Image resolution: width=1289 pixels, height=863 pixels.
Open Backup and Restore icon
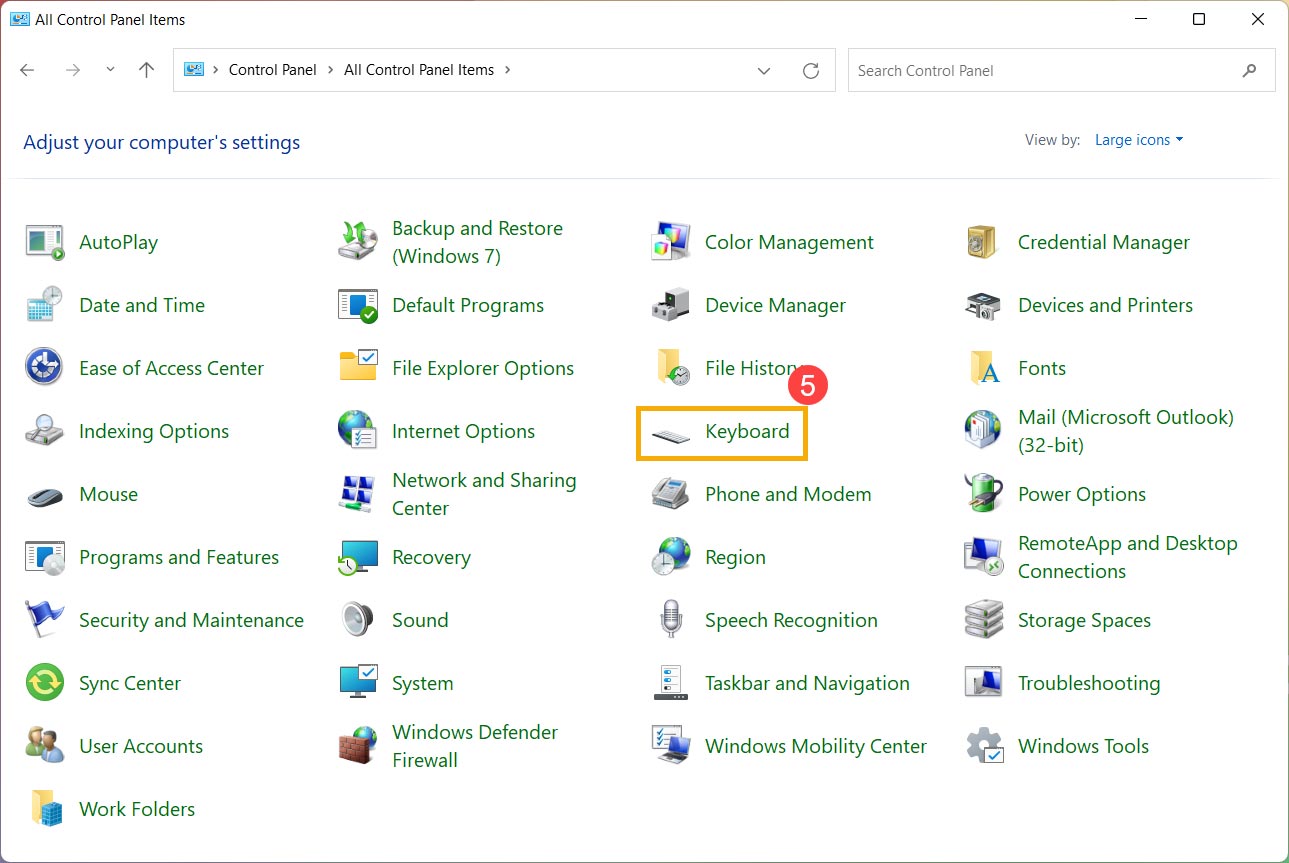point(358,242)
